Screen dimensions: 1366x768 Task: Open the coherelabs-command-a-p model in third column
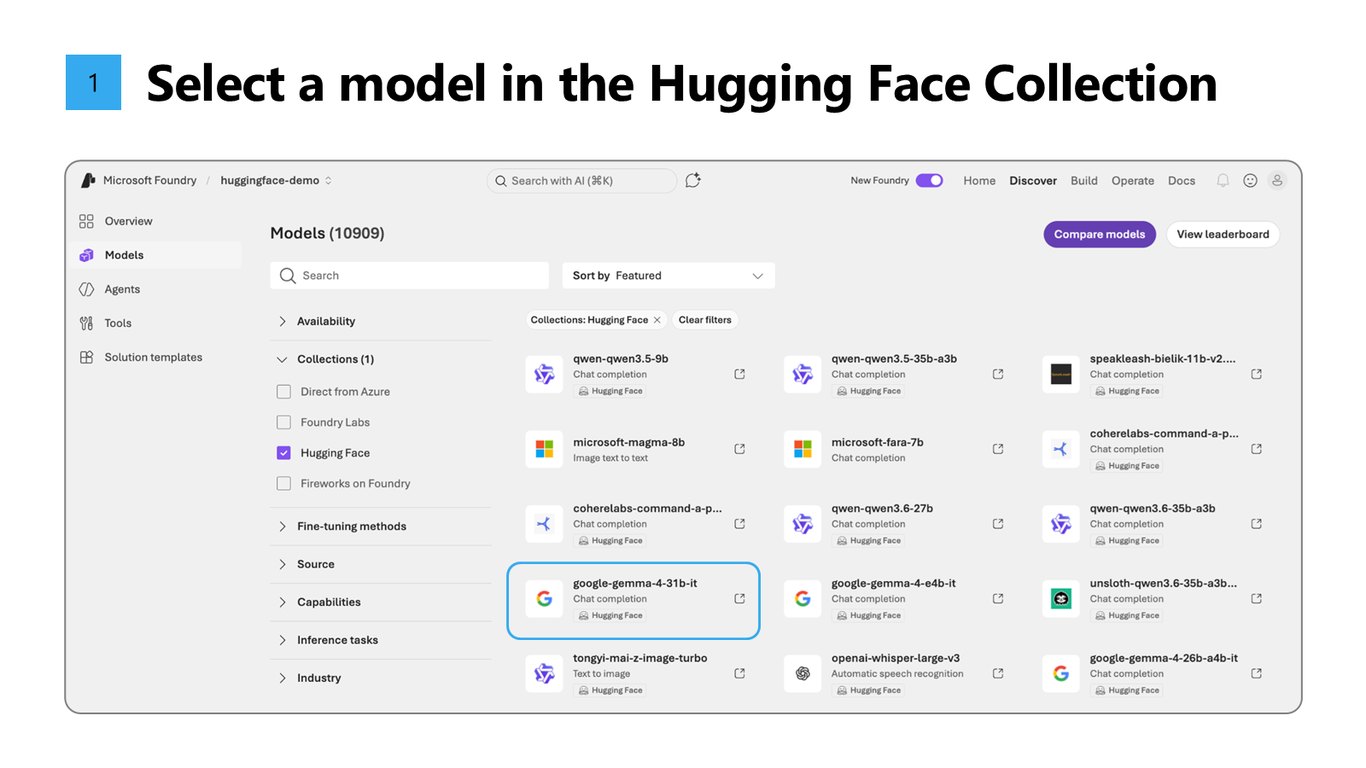[1163, 434]
